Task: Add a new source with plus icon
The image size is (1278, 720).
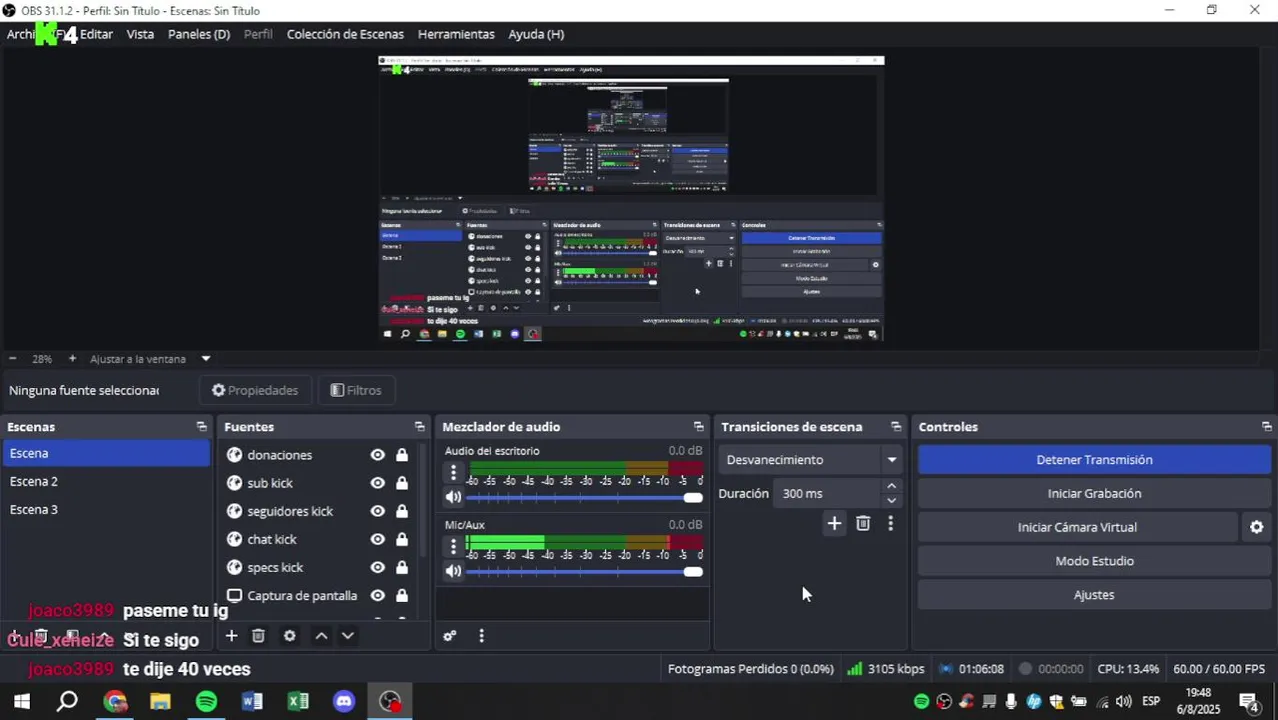Action: [x=231, y=636]
